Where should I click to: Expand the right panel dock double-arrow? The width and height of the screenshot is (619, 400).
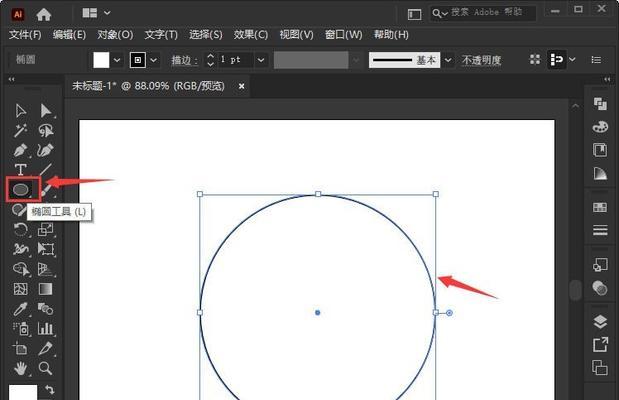[607, 79]
